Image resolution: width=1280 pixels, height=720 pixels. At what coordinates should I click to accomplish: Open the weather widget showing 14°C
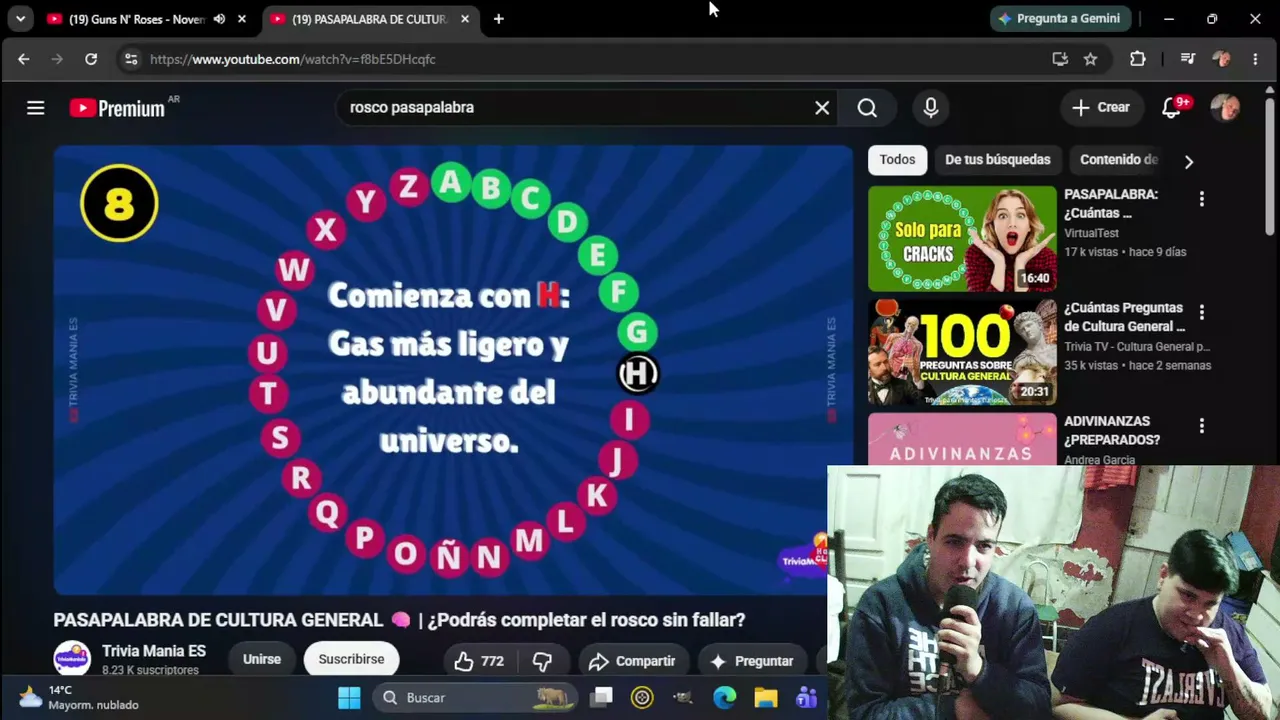pos(79,697)
